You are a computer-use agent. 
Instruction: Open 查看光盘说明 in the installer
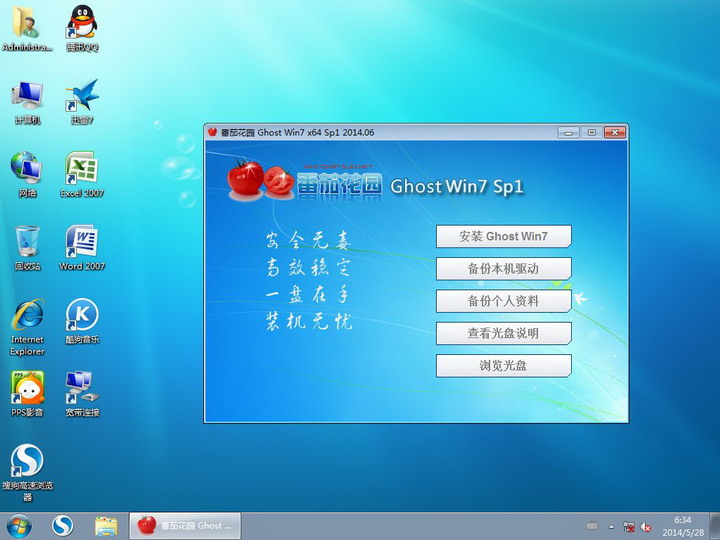tap(503, 333)
